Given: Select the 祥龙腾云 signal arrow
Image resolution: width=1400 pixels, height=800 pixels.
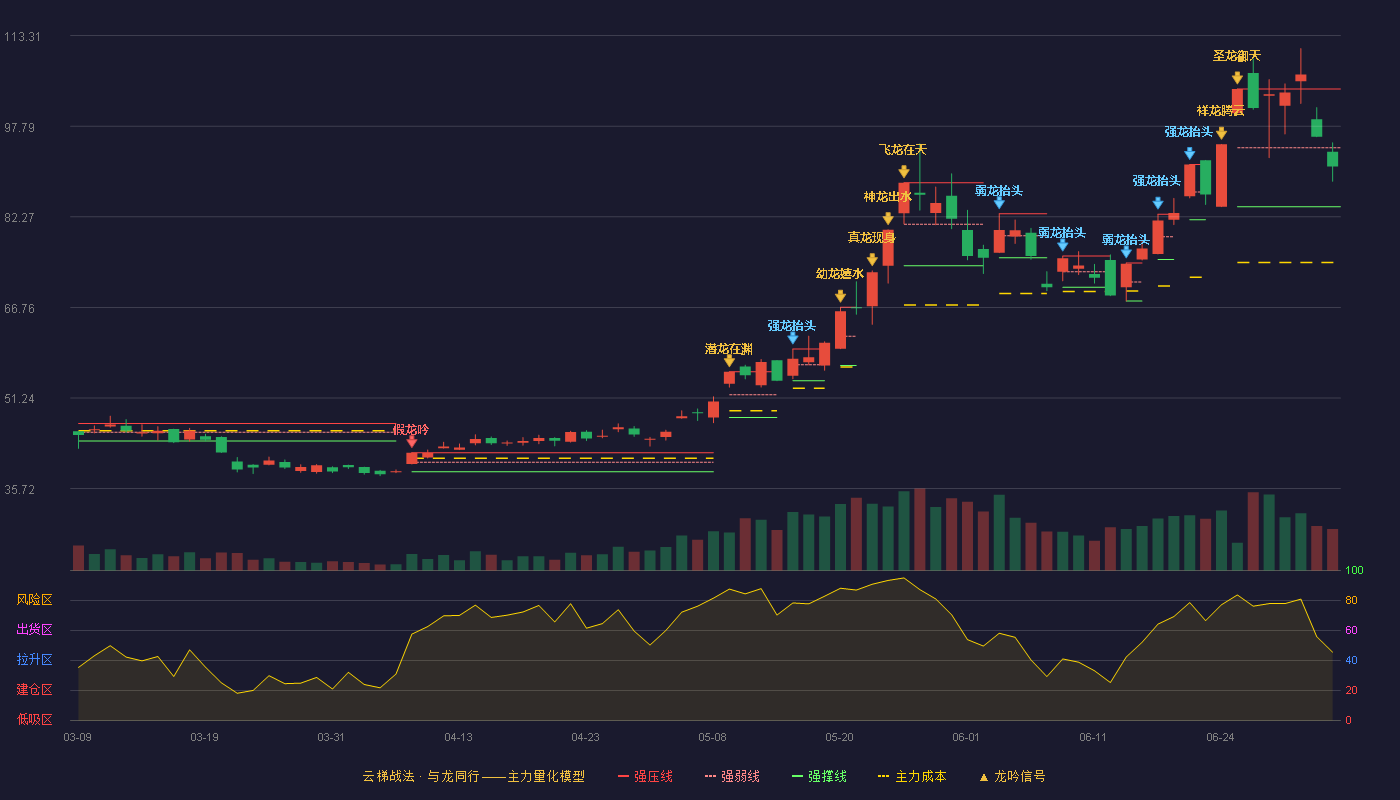Looking at the screenshot, I should click(1221, 133).
